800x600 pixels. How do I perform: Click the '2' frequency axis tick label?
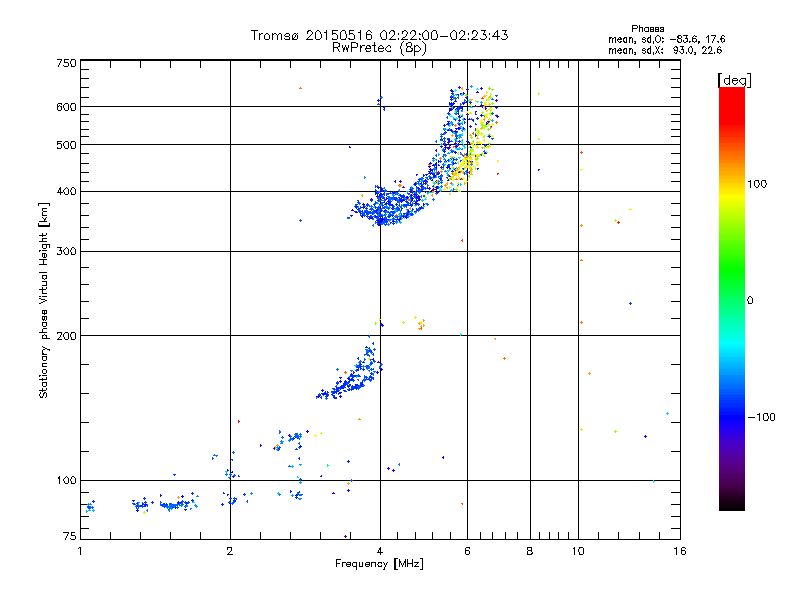(x=230, y=551)
